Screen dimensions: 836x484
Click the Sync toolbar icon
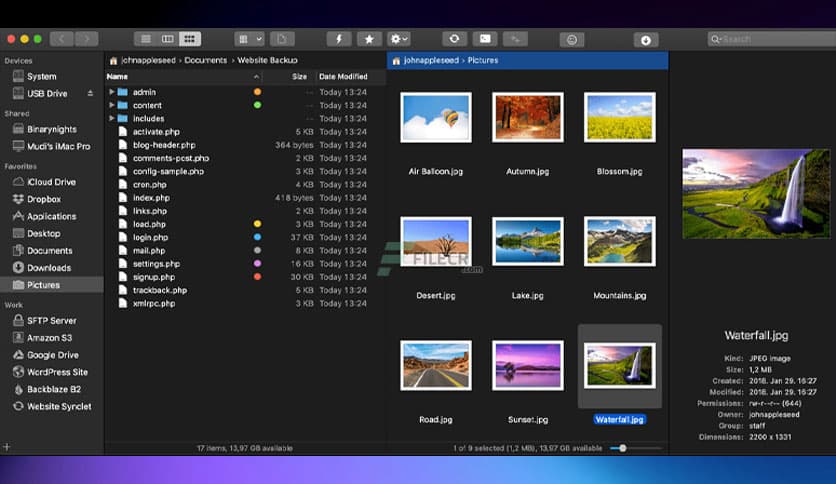click(x=455, y=39)
